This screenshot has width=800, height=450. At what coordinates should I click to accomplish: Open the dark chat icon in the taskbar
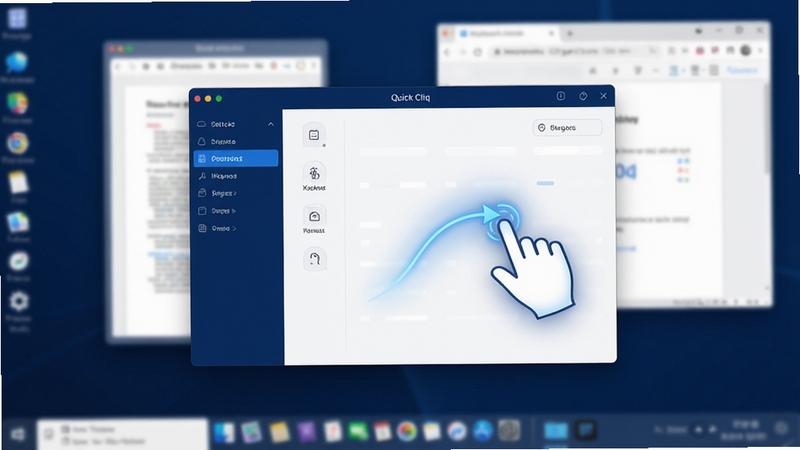pyautogui.click(x=586, y=431)
